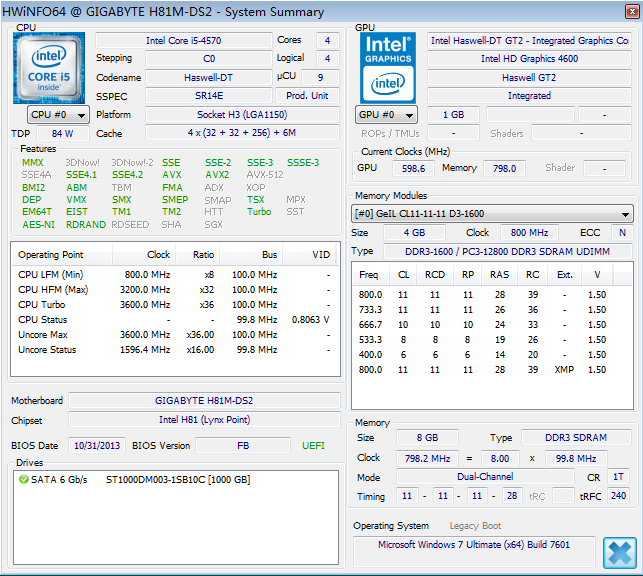The image size is (643, 576).
Task: Click the memory total size 8 GB field
Action: 427,438
